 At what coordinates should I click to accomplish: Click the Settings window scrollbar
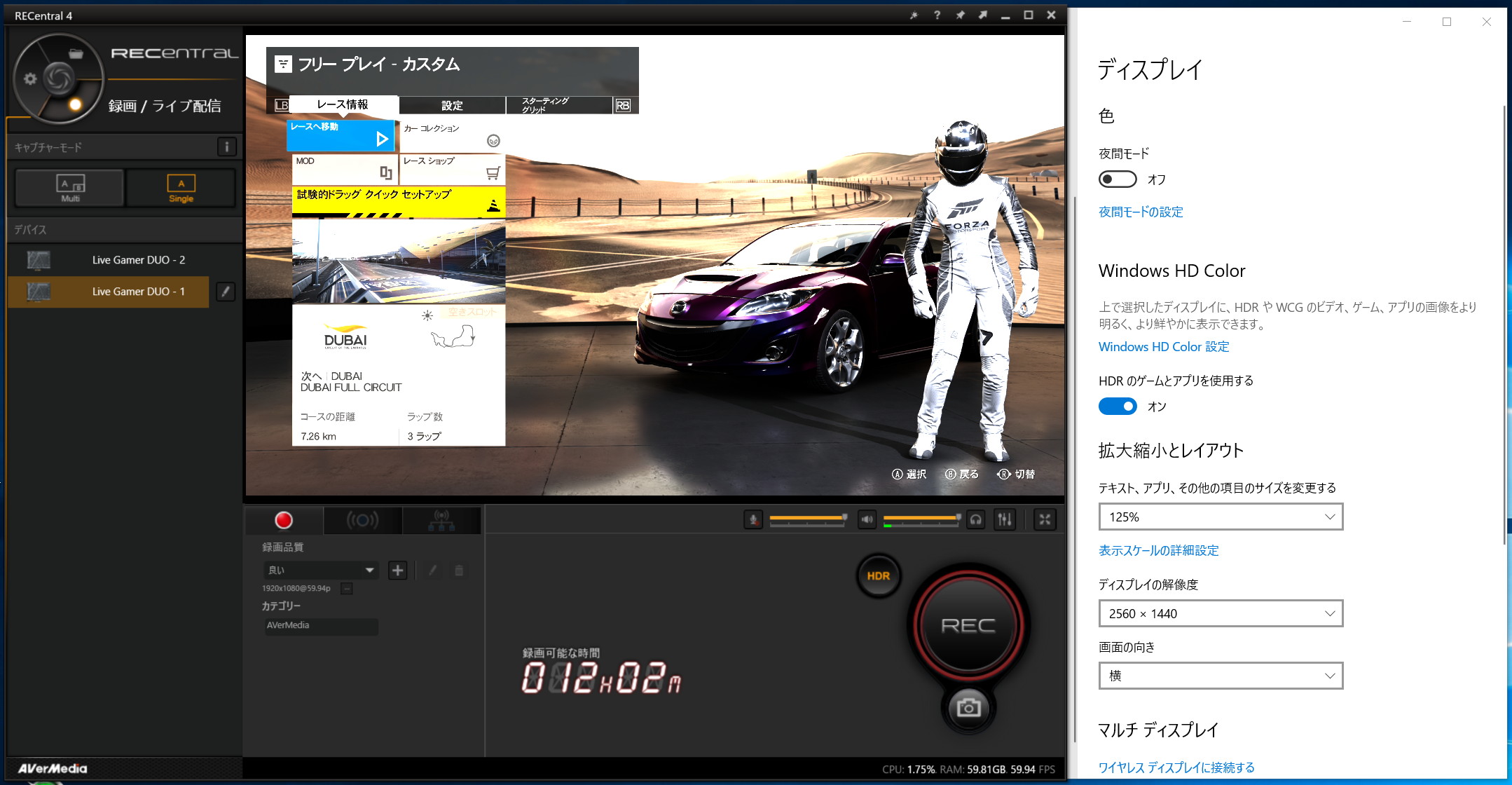tap(1504, 326)
